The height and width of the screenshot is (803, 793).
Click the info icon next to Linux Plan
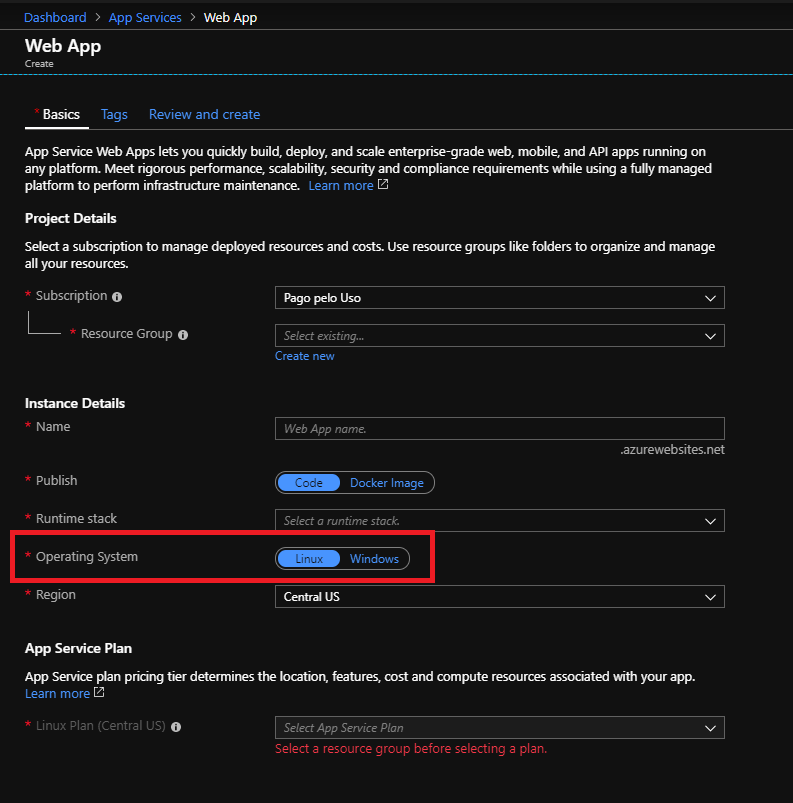pyautogui.click(x=176, y=727)
